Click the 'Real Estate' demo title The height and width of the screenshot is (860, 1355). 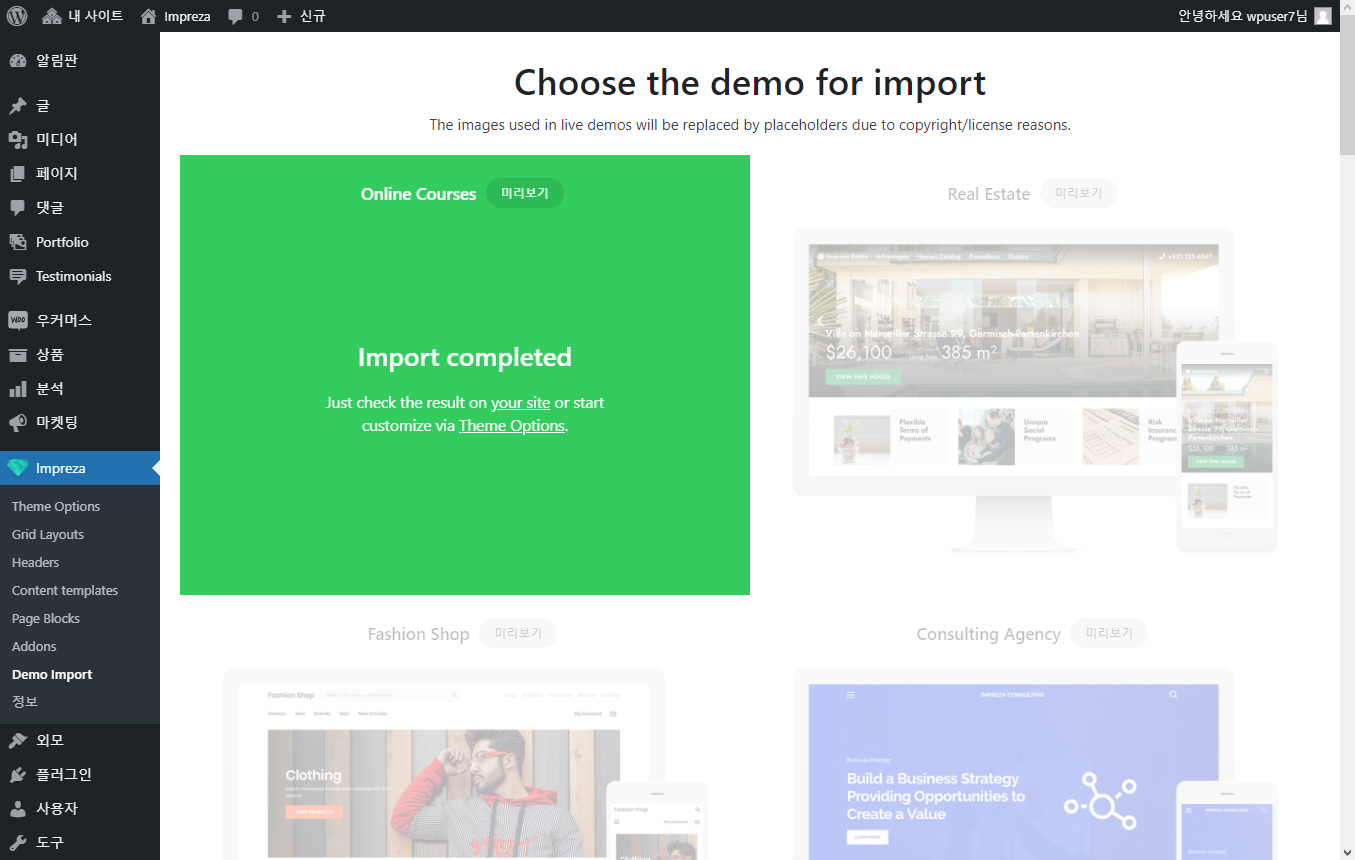pos(989,194)
